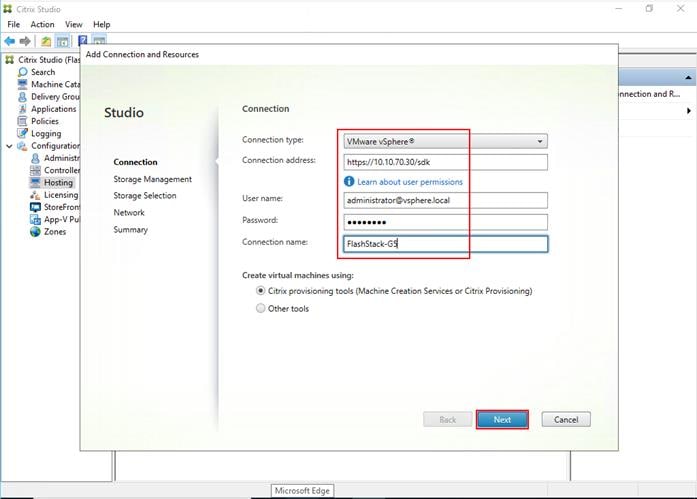The image size is (697, 499).
Task: Click the Hosting icon in tree
Action: pos(35,182)
